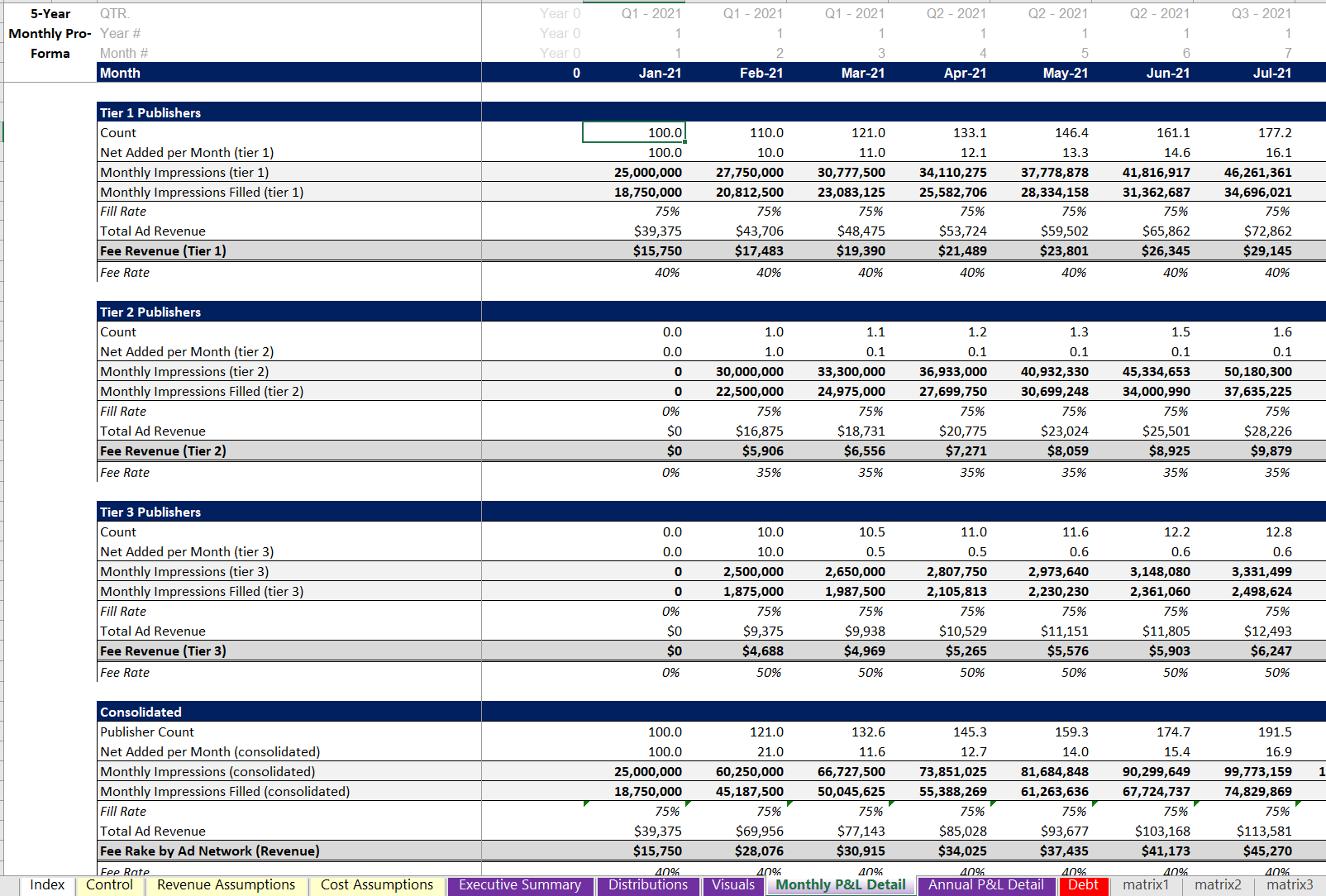The height and width of the screenshot is (896, 1326).
Task: Click the Apr-21 month header cell
Action: pyautogui.click(x=939, y=73)
